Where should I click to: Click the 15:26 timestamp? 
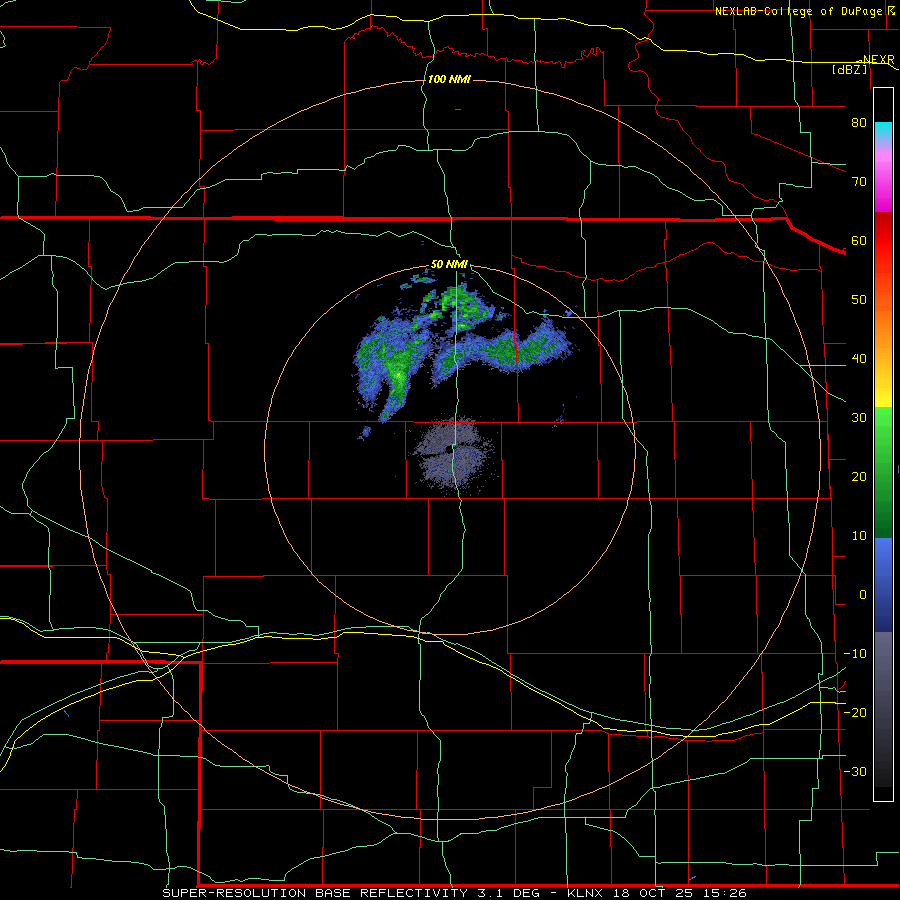click(723, 893)
